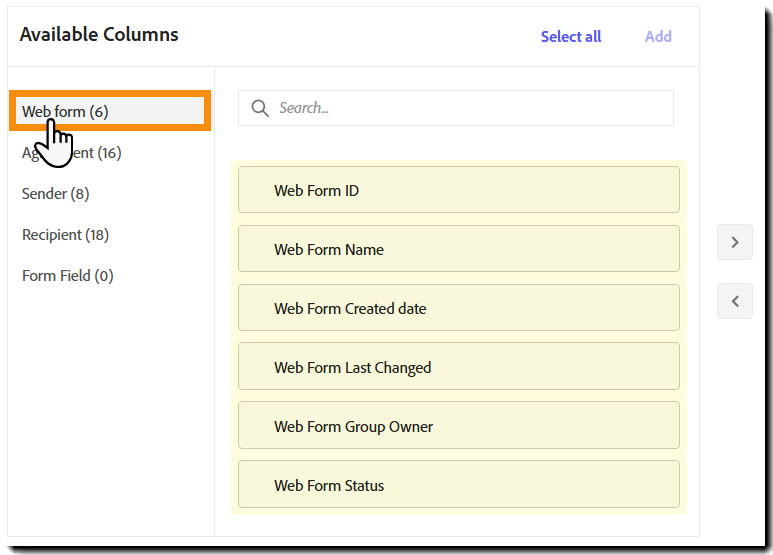Screen dimensions: 773x555
Task: Click the left arrow move button
Action: tap(735, 301)
